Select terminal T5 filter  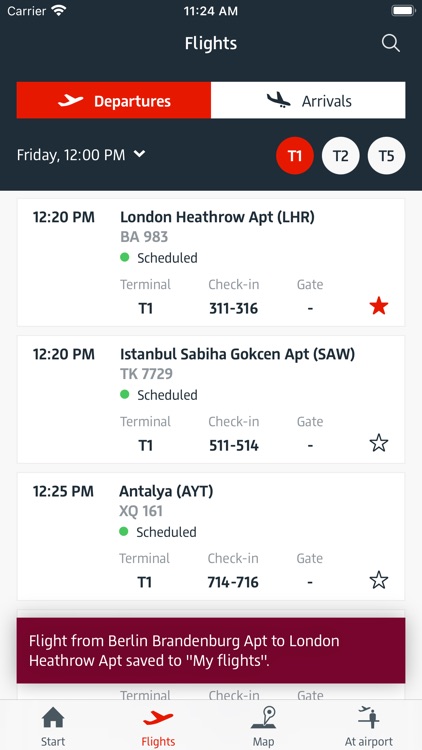point(386,156)
